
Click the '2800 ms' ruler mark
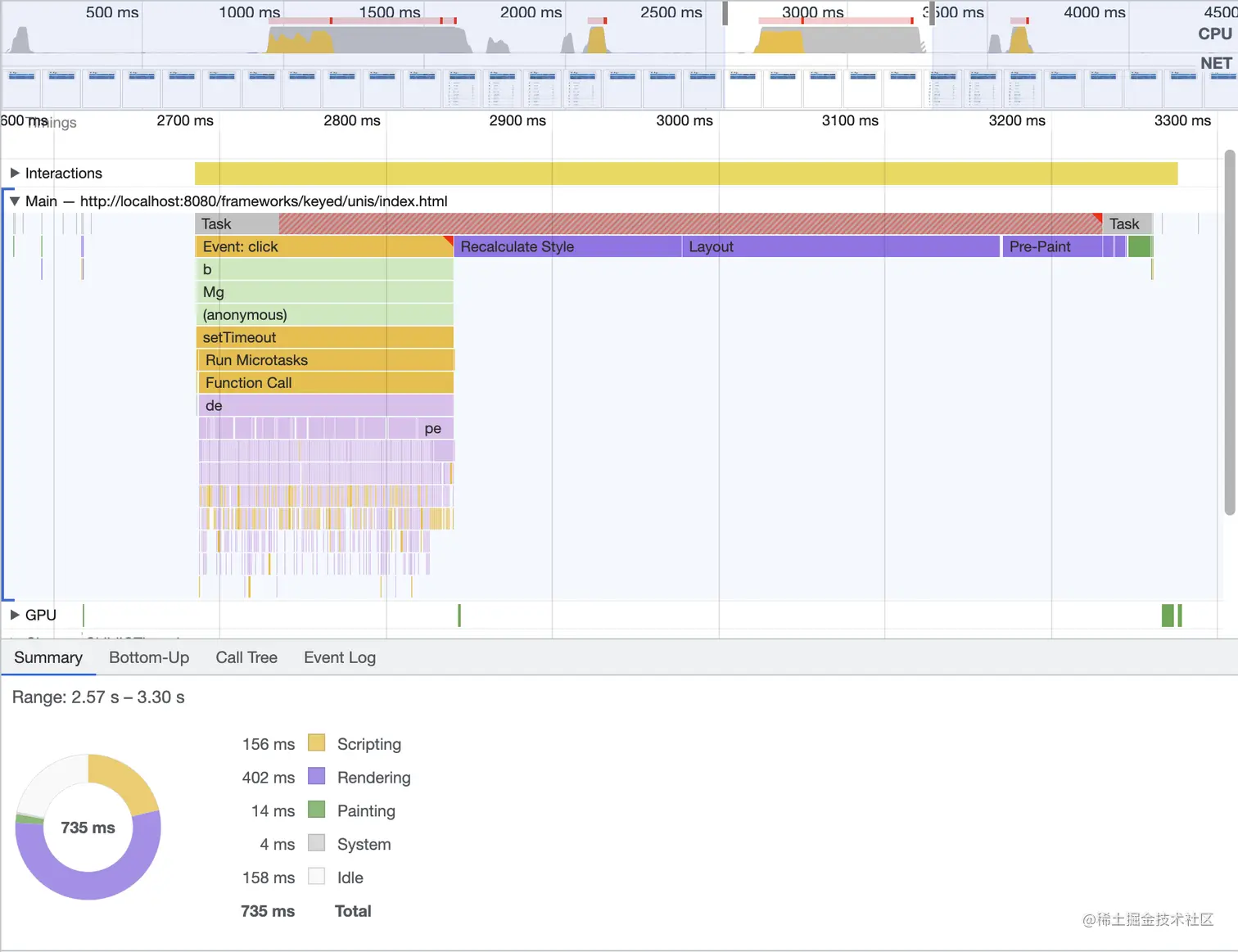pos(352,120)
